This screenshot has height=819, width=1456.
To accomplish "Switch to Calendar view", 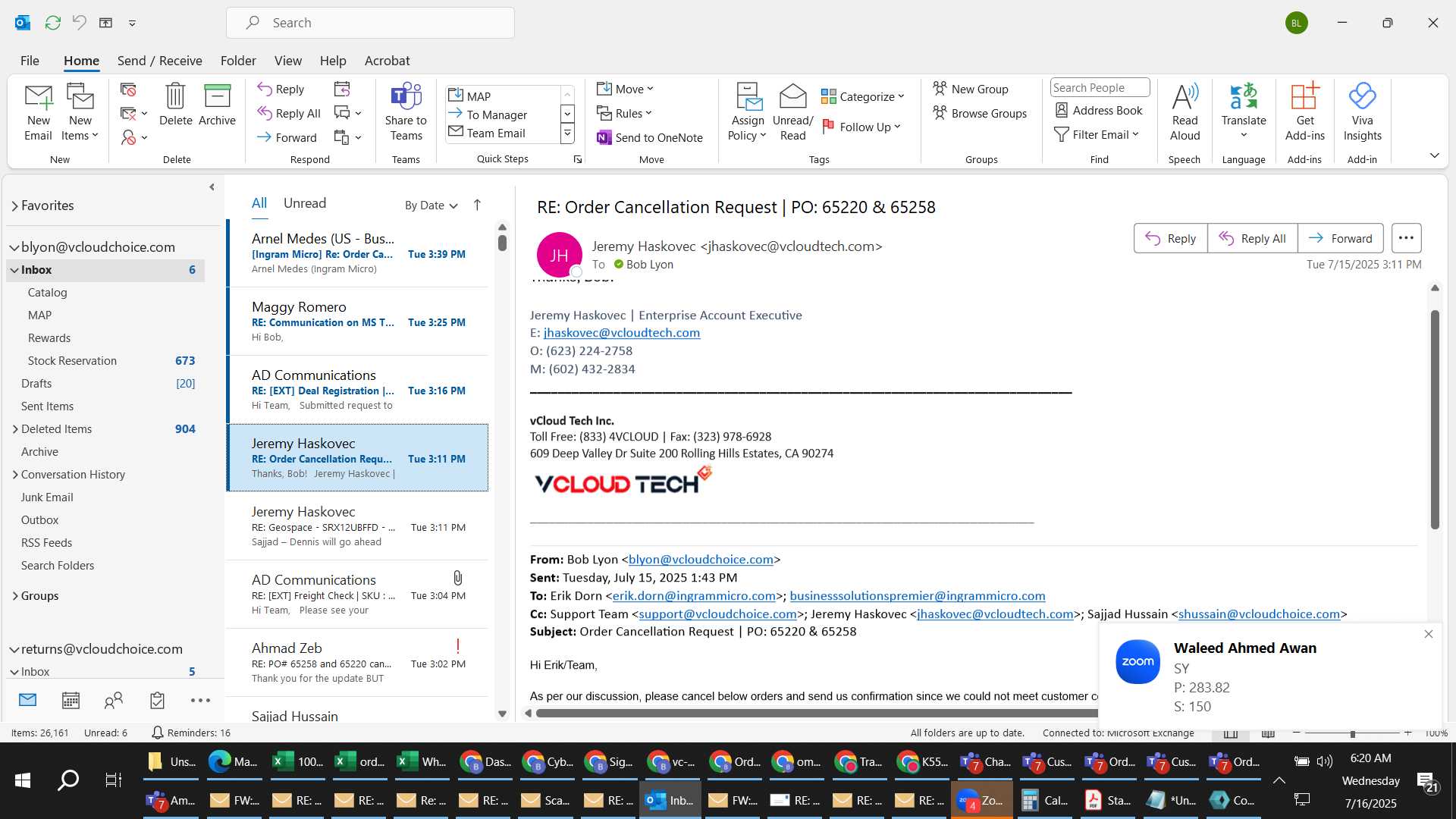I will pos(71,701).
